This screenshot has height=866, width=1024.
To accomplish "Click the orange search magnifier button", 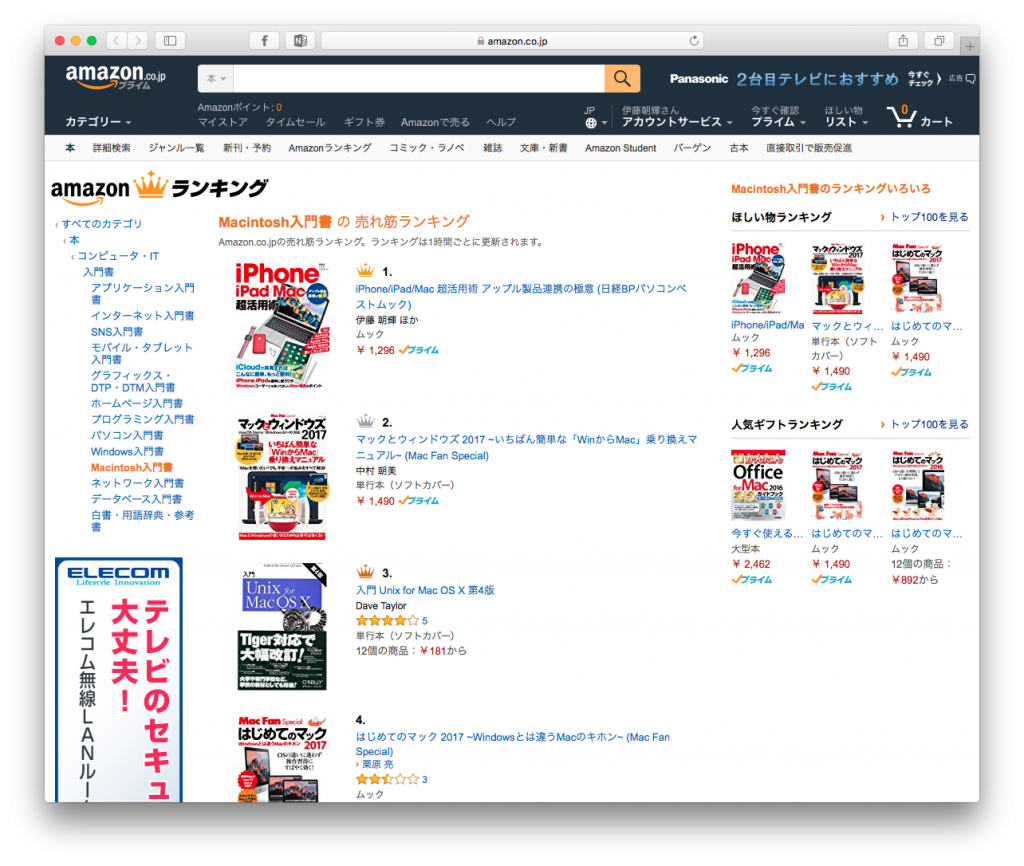I will point(622,79).
